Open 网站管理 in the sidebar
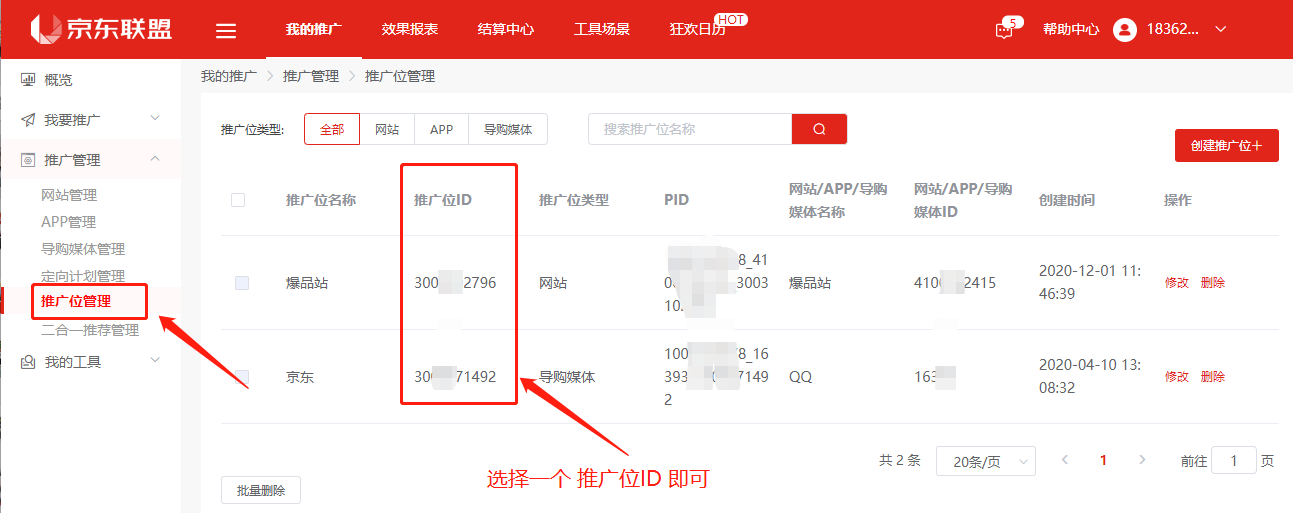The image size is (1293, 513). 69,195
